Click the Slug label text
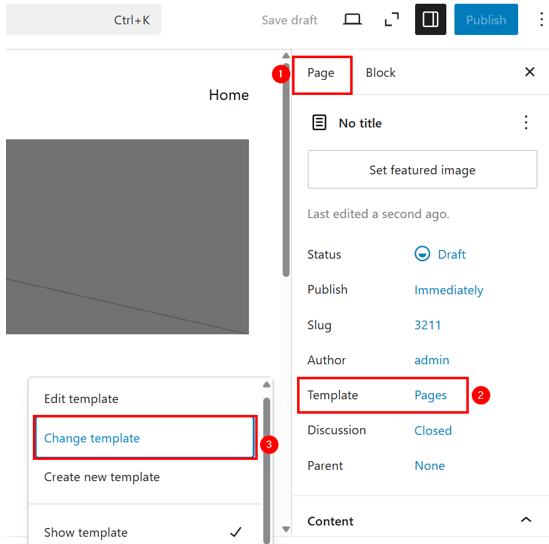 (x=319, y=325)
